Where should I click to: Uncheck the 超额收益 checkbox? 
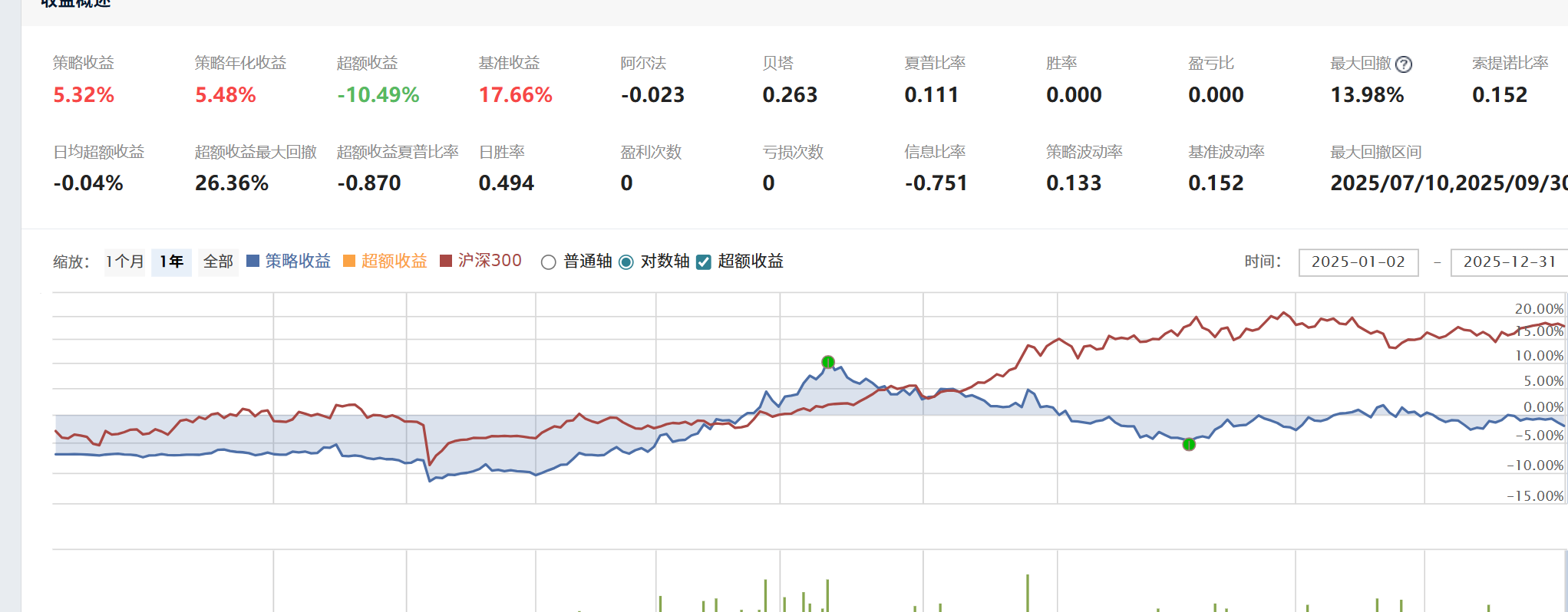pyautogui.click(x=704, y=262)
